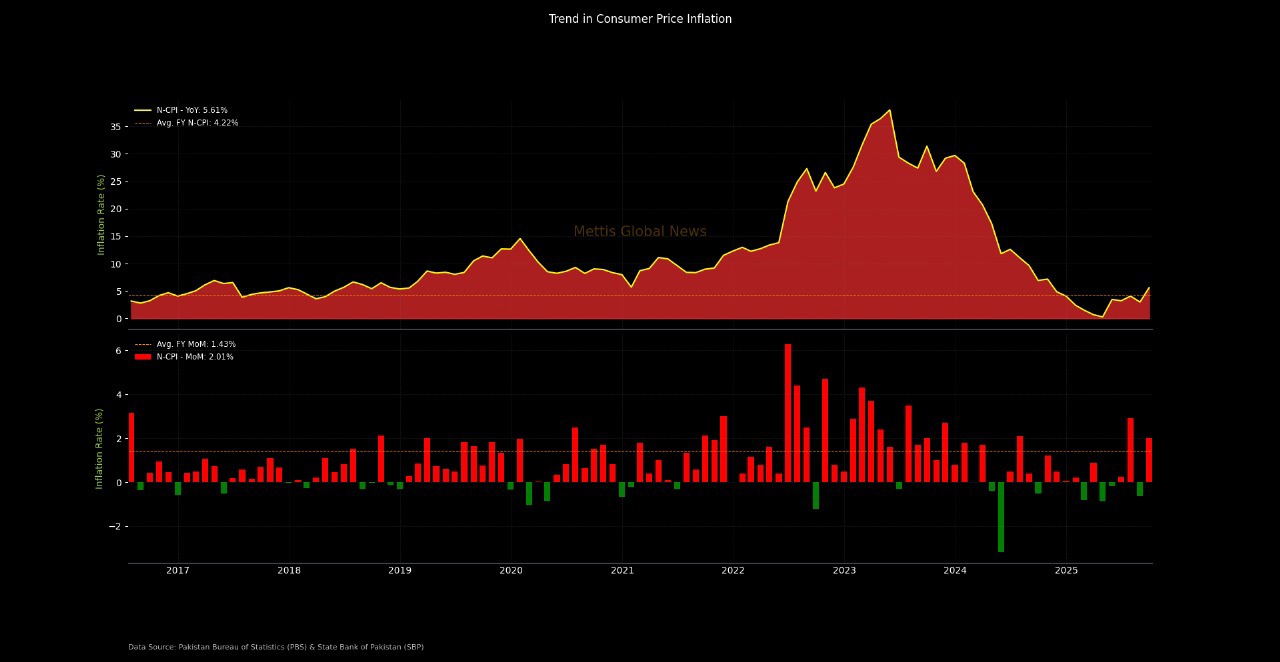The width and height of the screenshot is (1280, 662).
Task: Click the Mettis Global News watermark
Action: tap(640, 232)
